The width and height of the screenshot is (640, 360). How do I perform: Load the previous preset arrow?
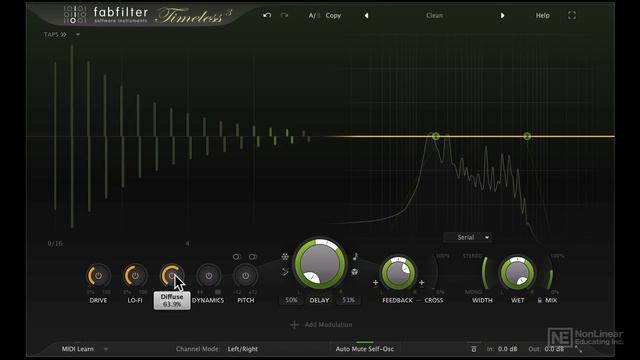tap(366, 16)
